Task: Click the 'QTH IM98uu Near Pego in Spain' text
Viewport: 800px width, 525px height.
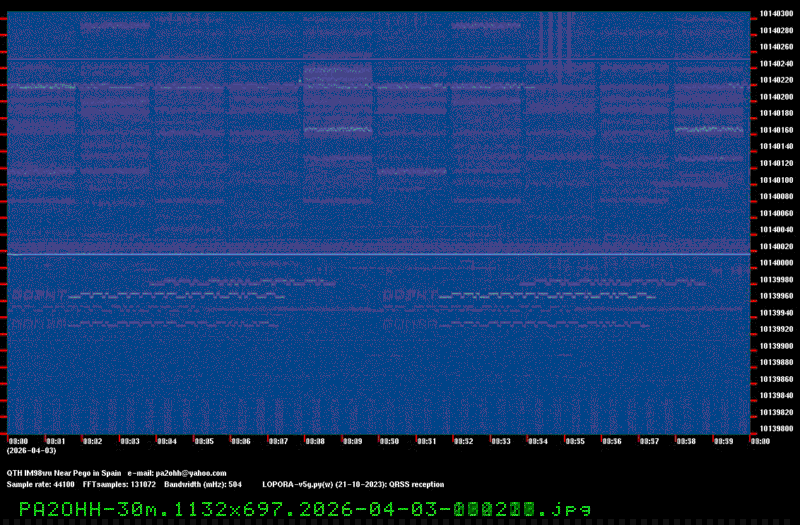Action: (64, 473)
